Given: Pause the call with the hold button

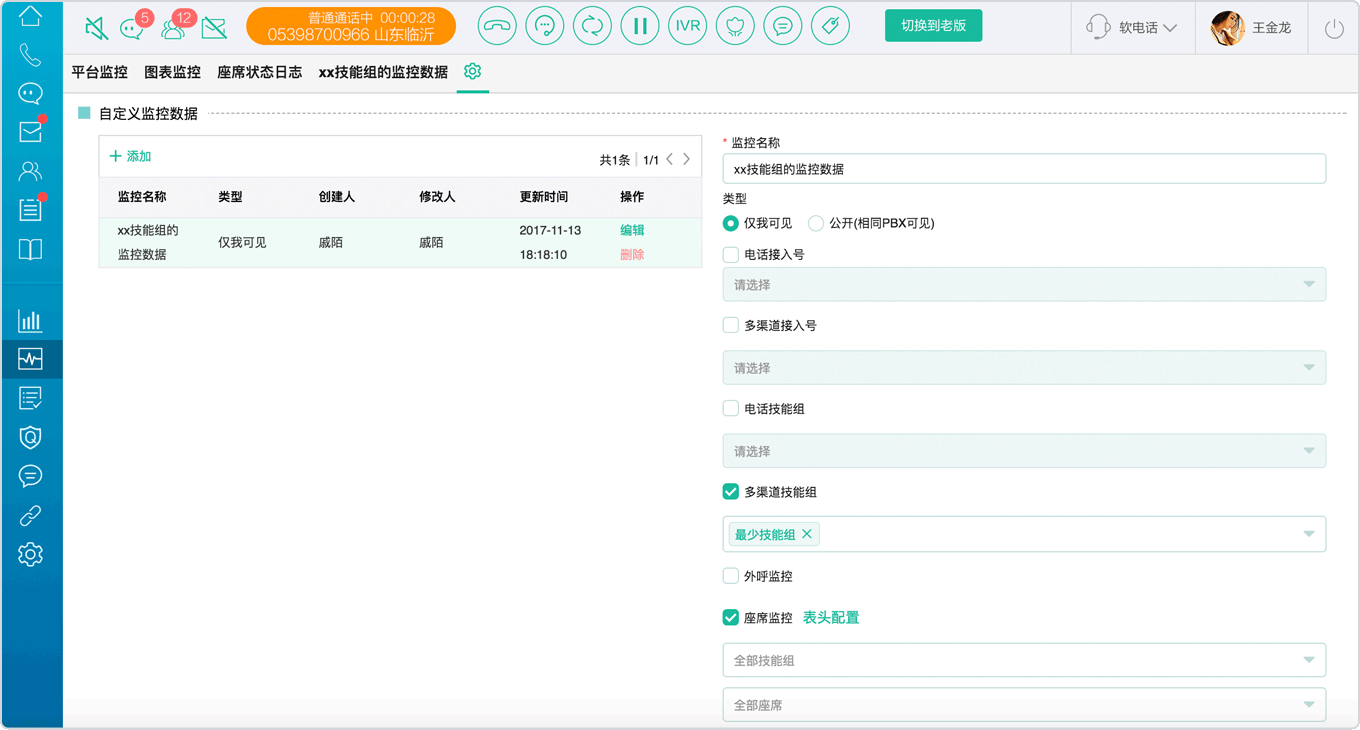Looking at the screenshot, I should 640,26.
